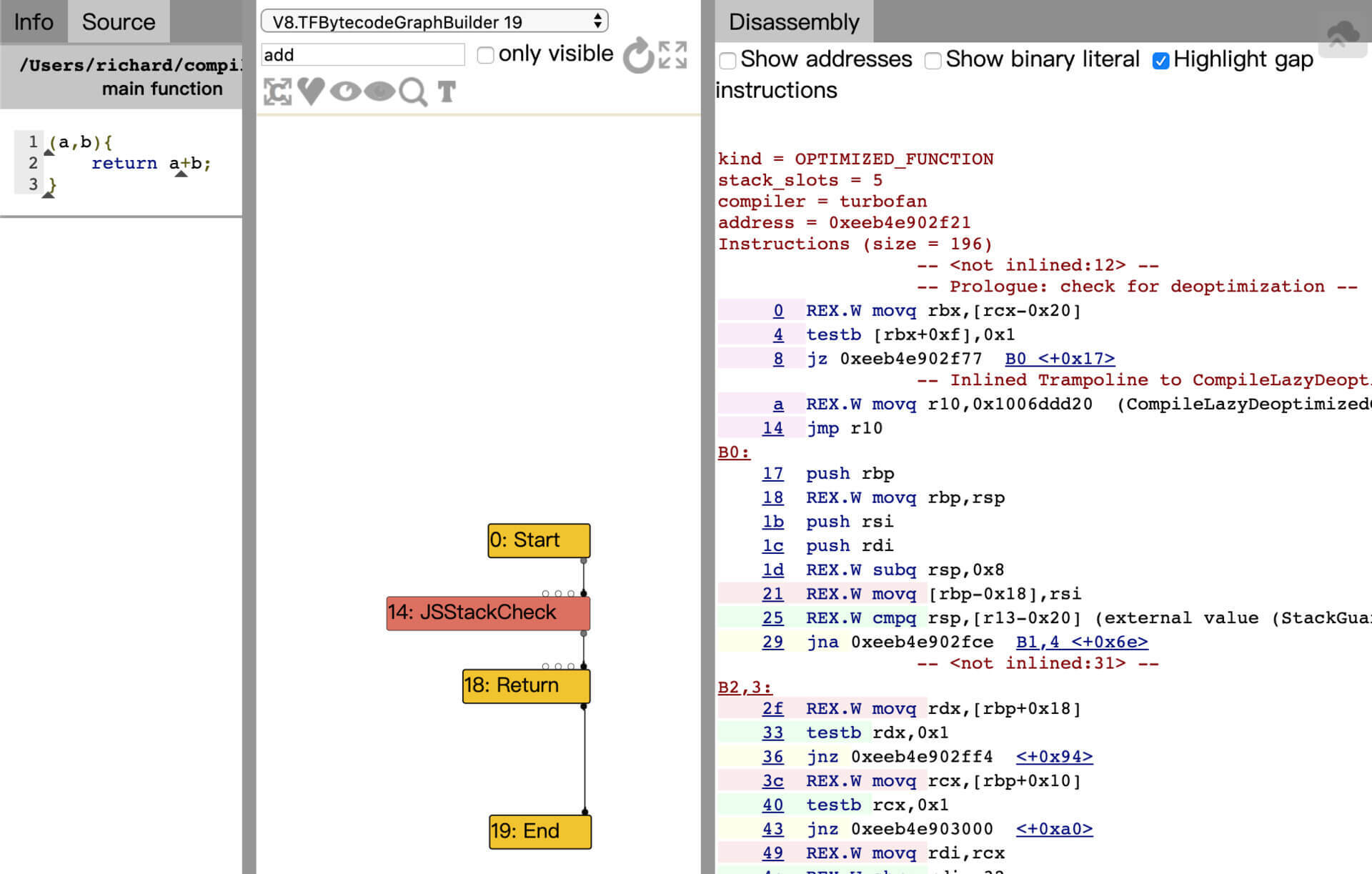
Task: Tick the Show binary literal checkbox
Action: [x=933, y=61]
